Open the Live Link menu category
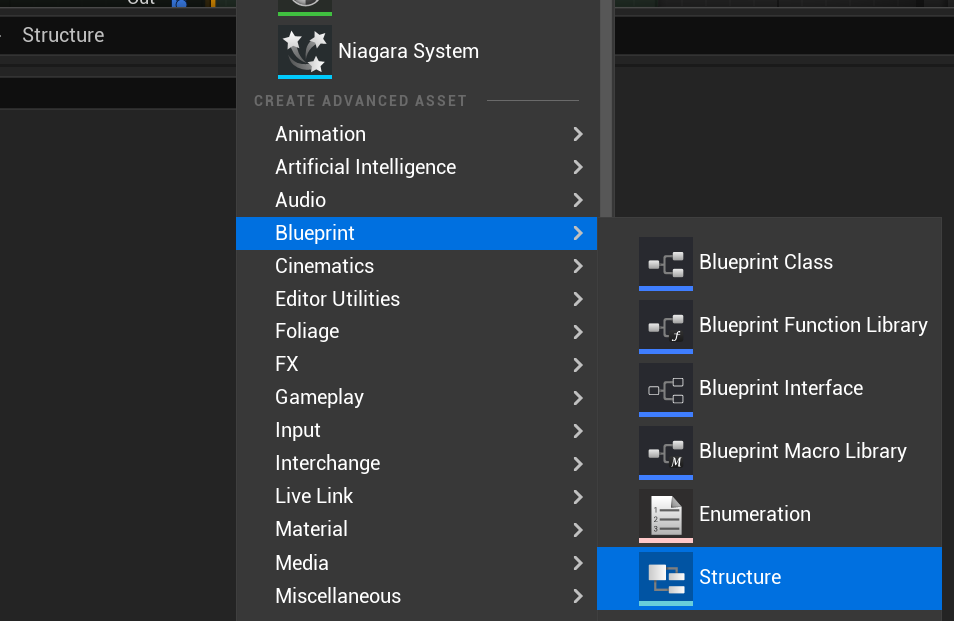Image resolution: width=954 pixels, height=621 pixels. coord(416,496)
